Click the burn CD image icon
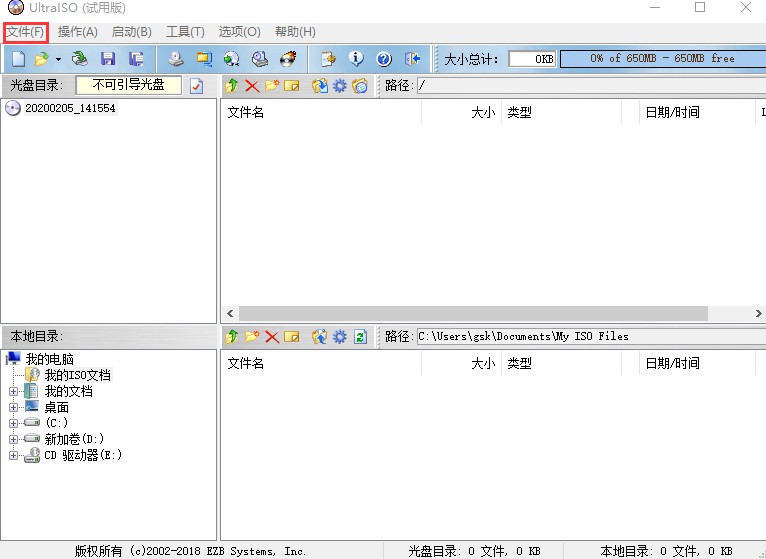Image resolution: width=766 pixels, height=559 pixels. (x=288, y=59)
